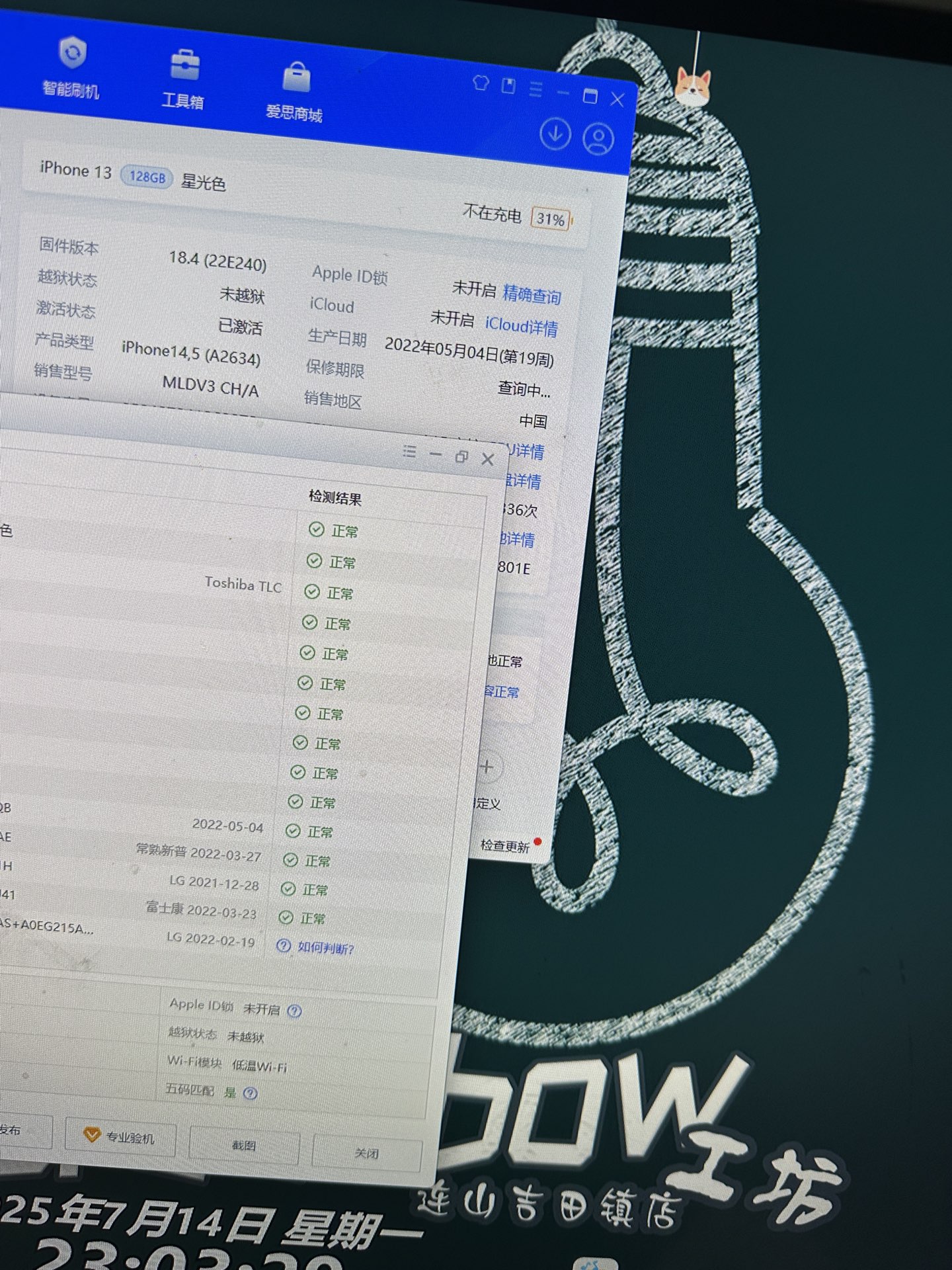Click the corgi mascot desktop widget
The image size is (952, 1270).
point(692,87)
